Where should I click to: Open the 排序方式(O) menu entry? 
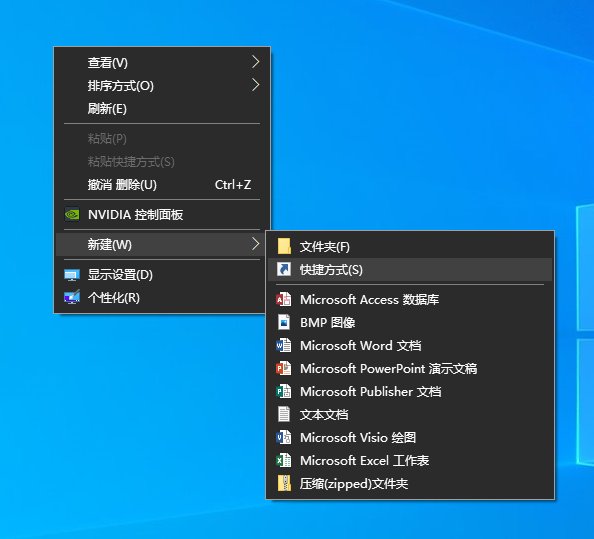coord(163,86)
